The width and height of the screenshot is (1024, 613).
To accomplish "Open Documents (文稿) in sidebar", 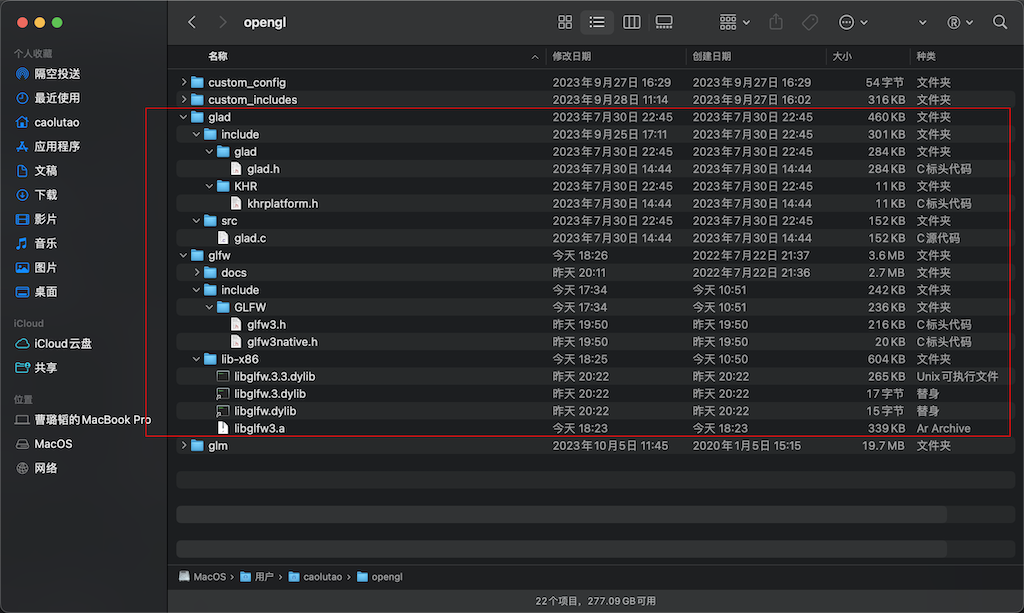I will 36,170.
